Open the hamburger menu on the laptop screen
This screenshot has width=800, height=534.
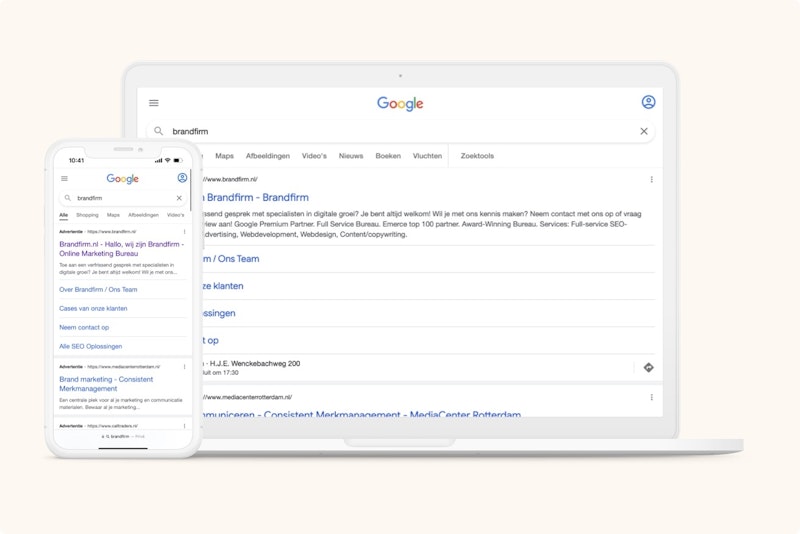click(154, 103)
